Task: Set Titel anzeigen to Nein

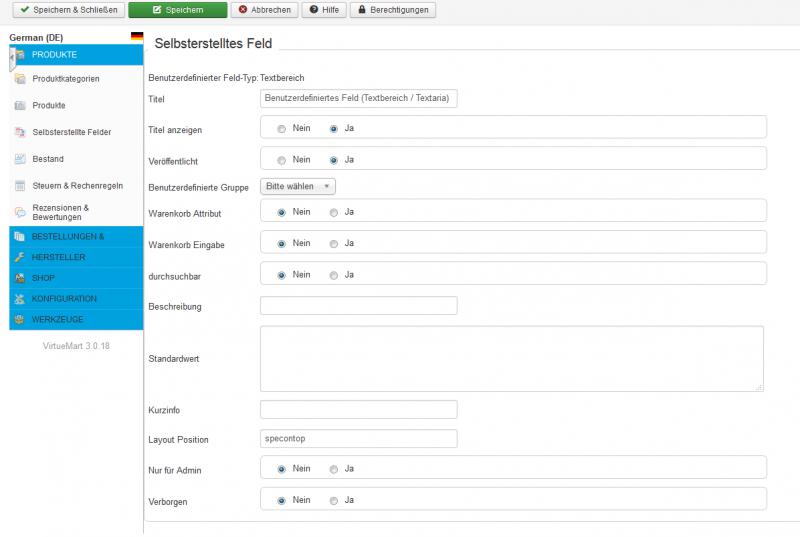Action: pos(282,128)
